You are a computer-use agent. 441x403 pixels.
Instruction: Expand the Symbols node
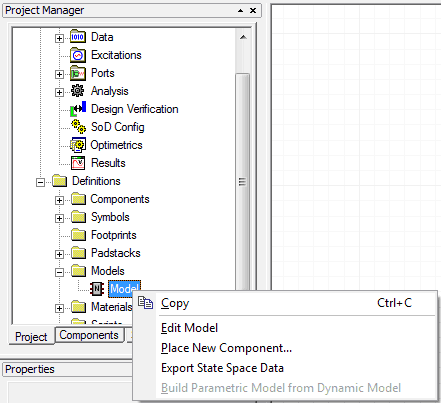tap(59, 218)
